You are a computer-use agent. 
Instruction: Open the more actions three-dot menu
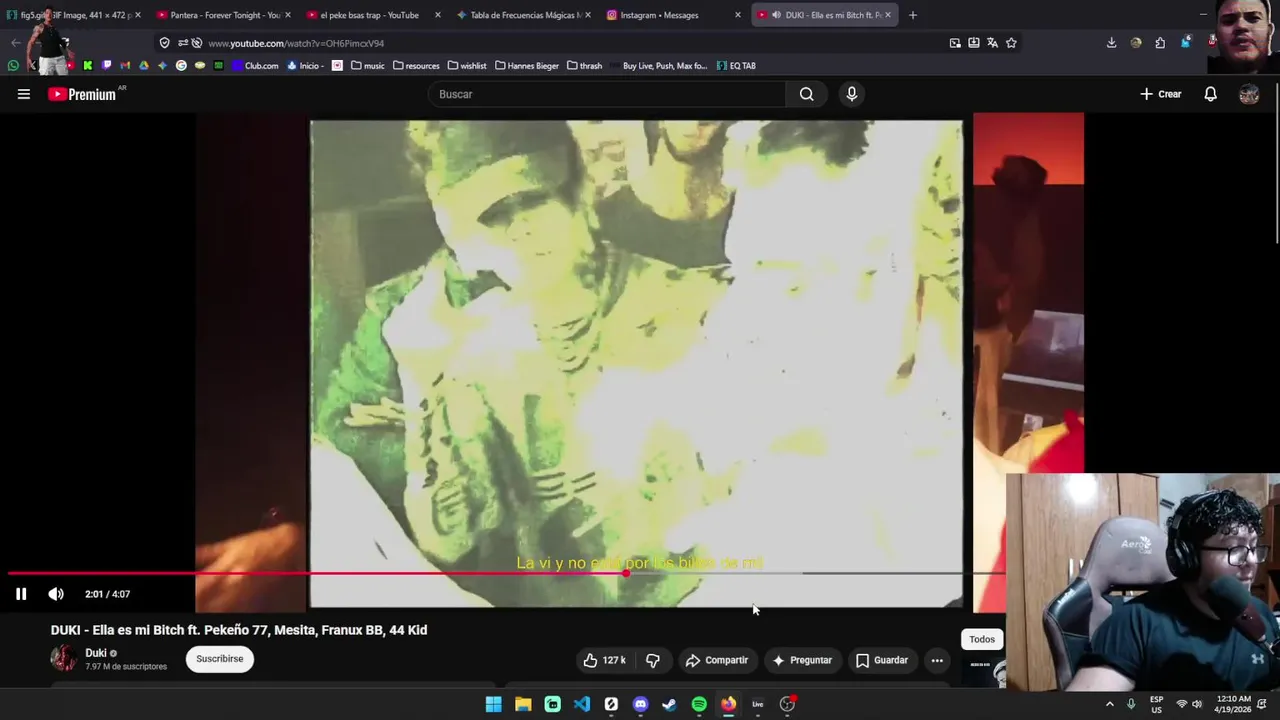tap(937, 660)
